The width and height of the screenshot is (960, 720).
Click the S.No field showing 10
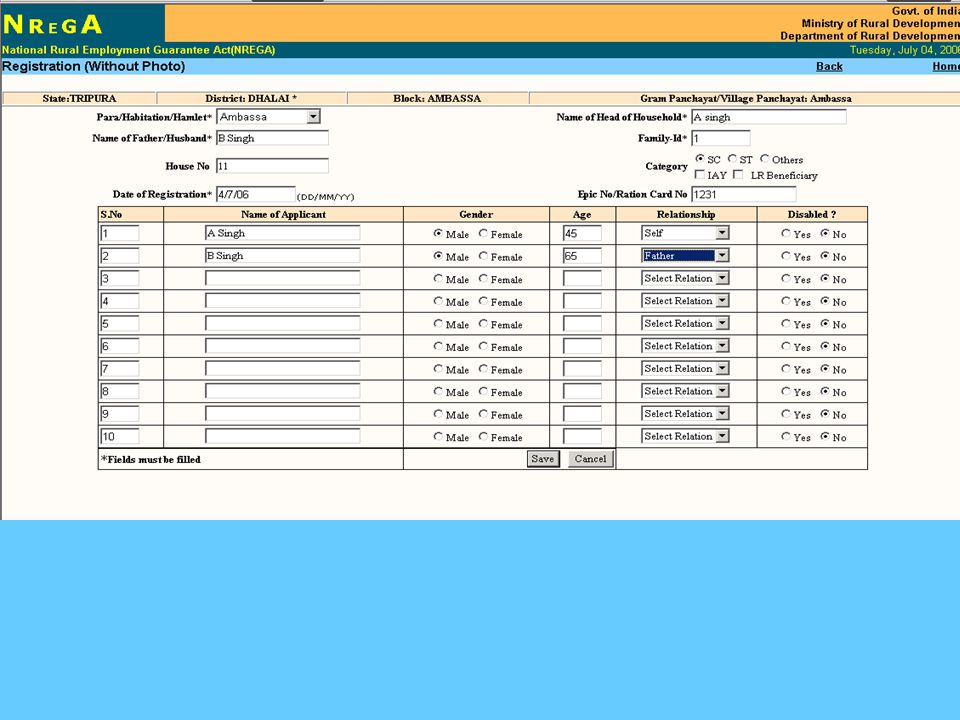click(120, 436)
